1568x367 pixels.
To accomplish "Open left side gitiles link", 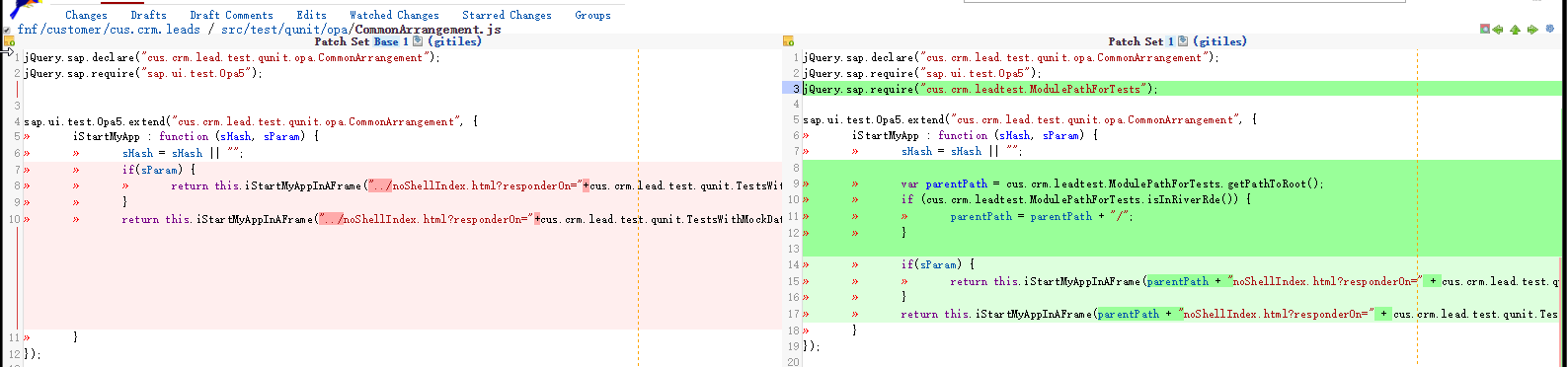I will [x=455, y=41].
